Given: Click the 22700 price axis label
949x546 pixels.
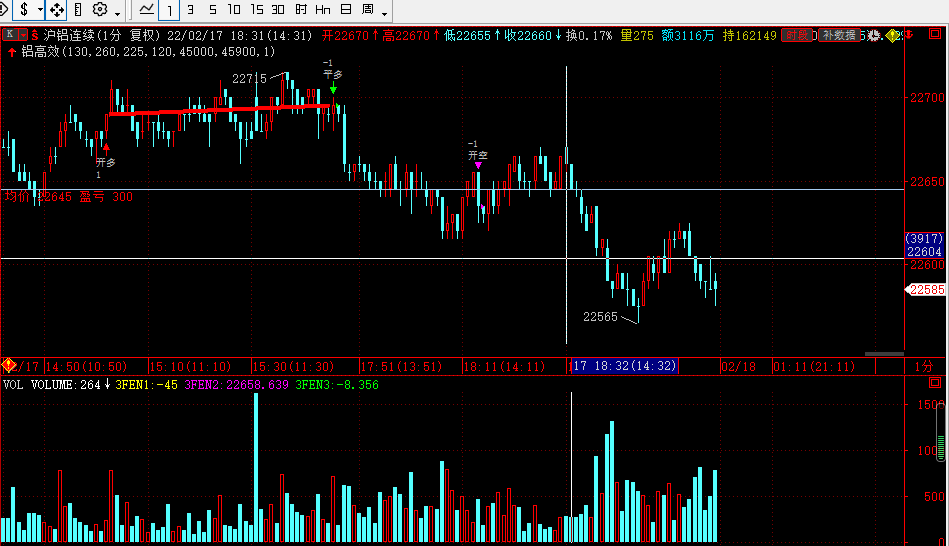Looking at the screenshot, I should [x=927, y=97].
